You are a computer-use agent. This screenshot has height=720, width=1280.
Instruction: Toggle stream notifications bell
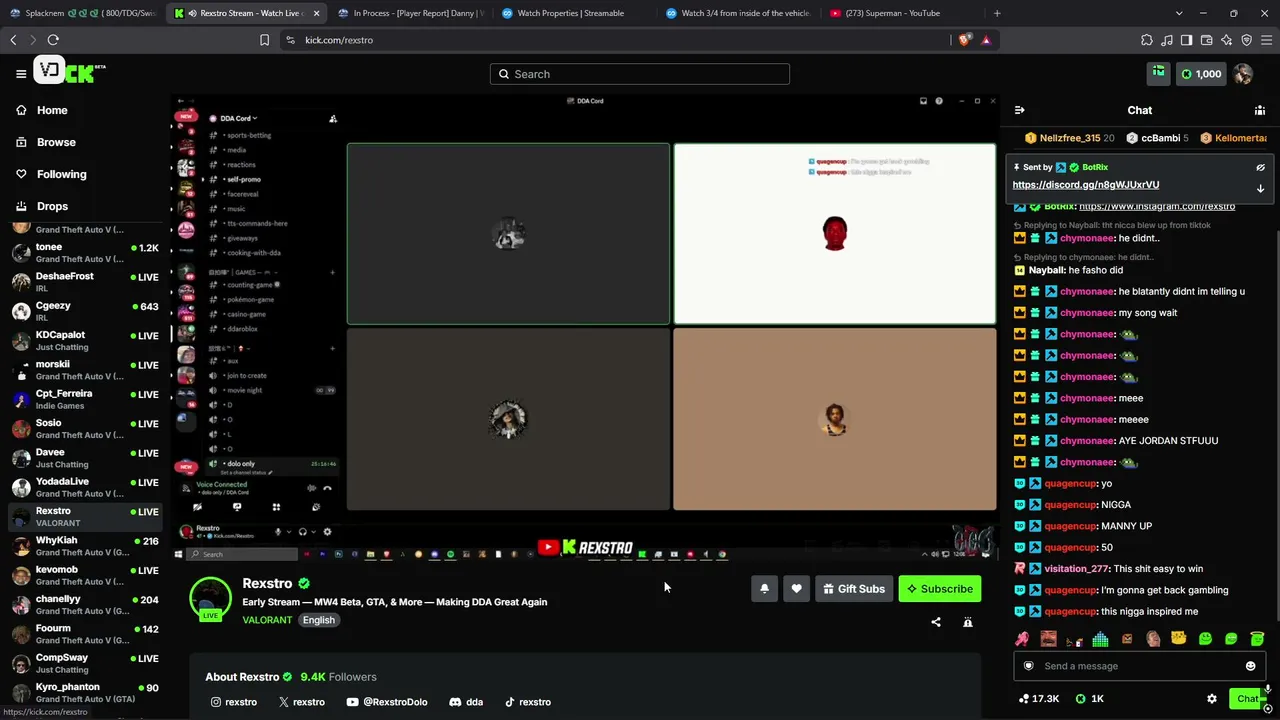click(764, 589)
